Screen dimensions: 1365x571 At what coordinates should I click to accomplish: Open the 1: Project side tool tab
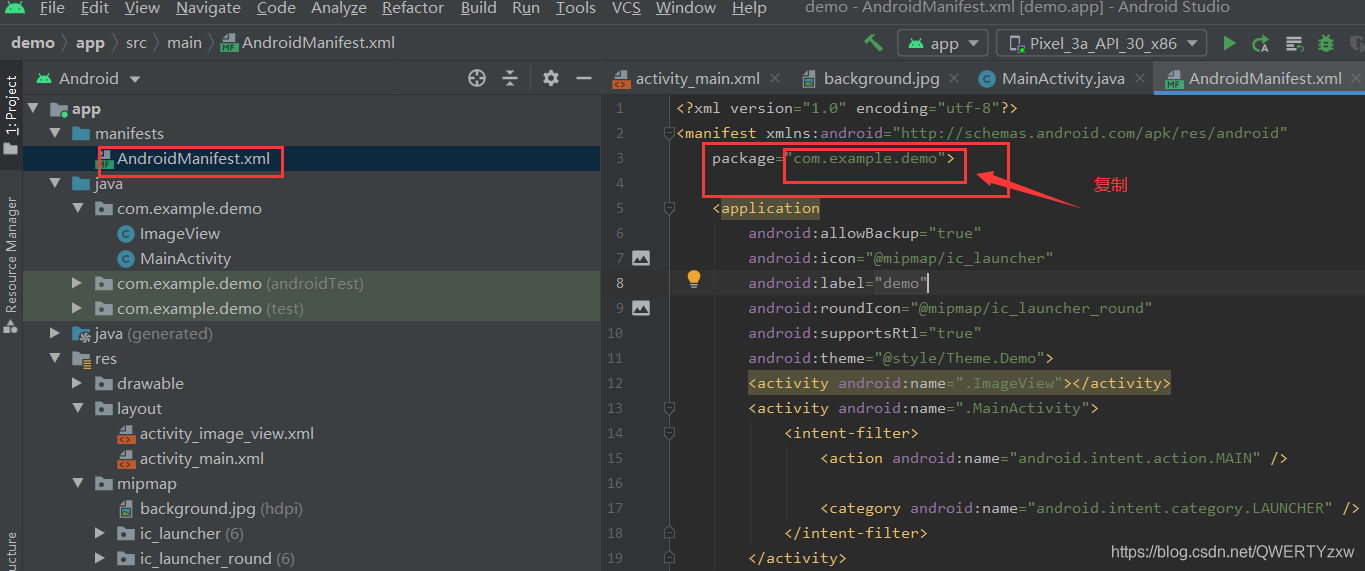[x=11, y=106]
